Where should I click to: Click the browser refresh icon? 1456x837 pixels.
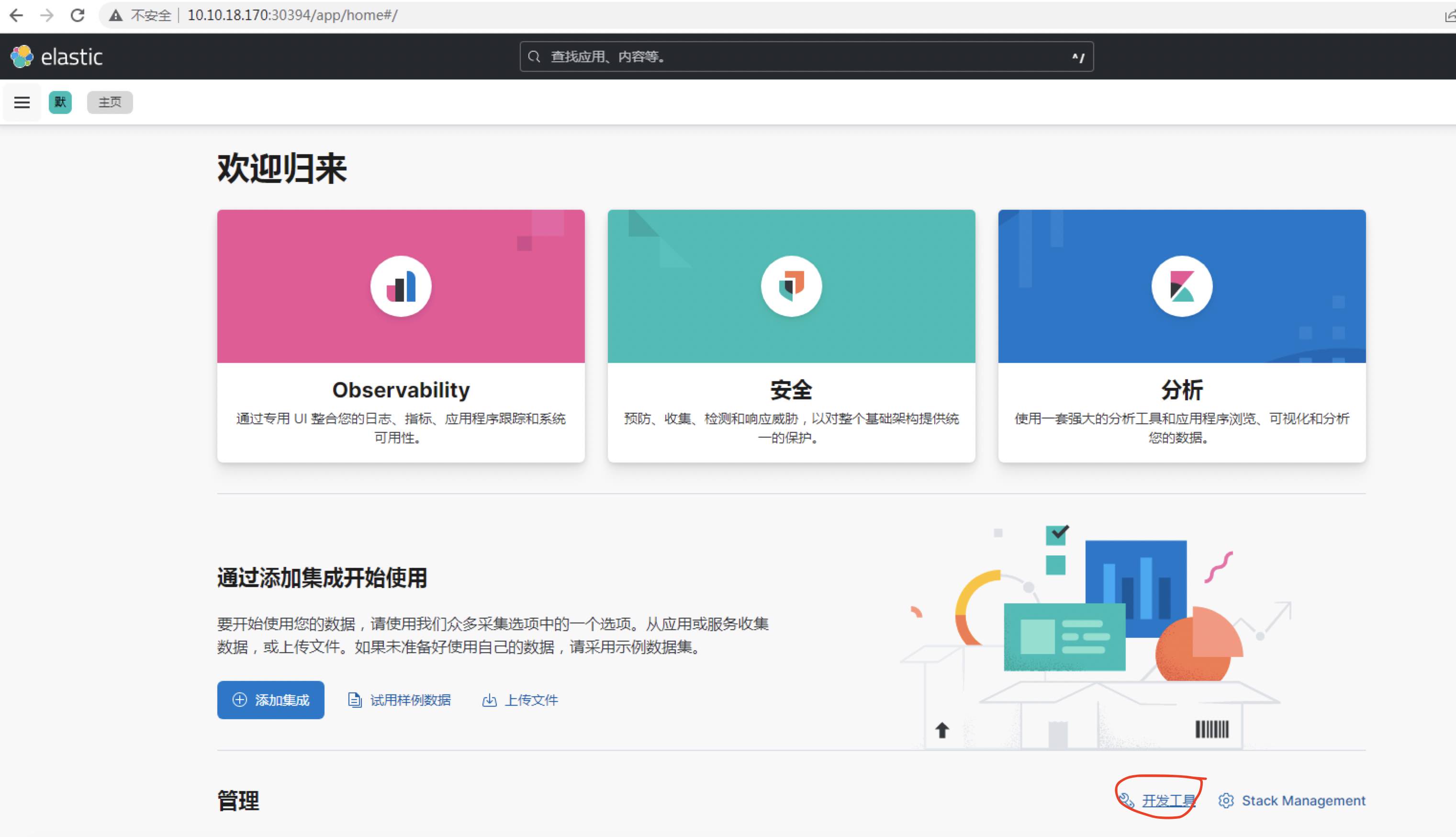[78, 15]
